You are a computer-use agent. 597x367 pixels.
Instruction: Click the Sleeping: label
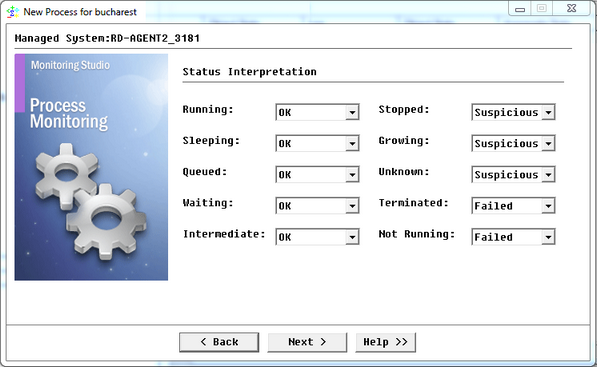211,141
